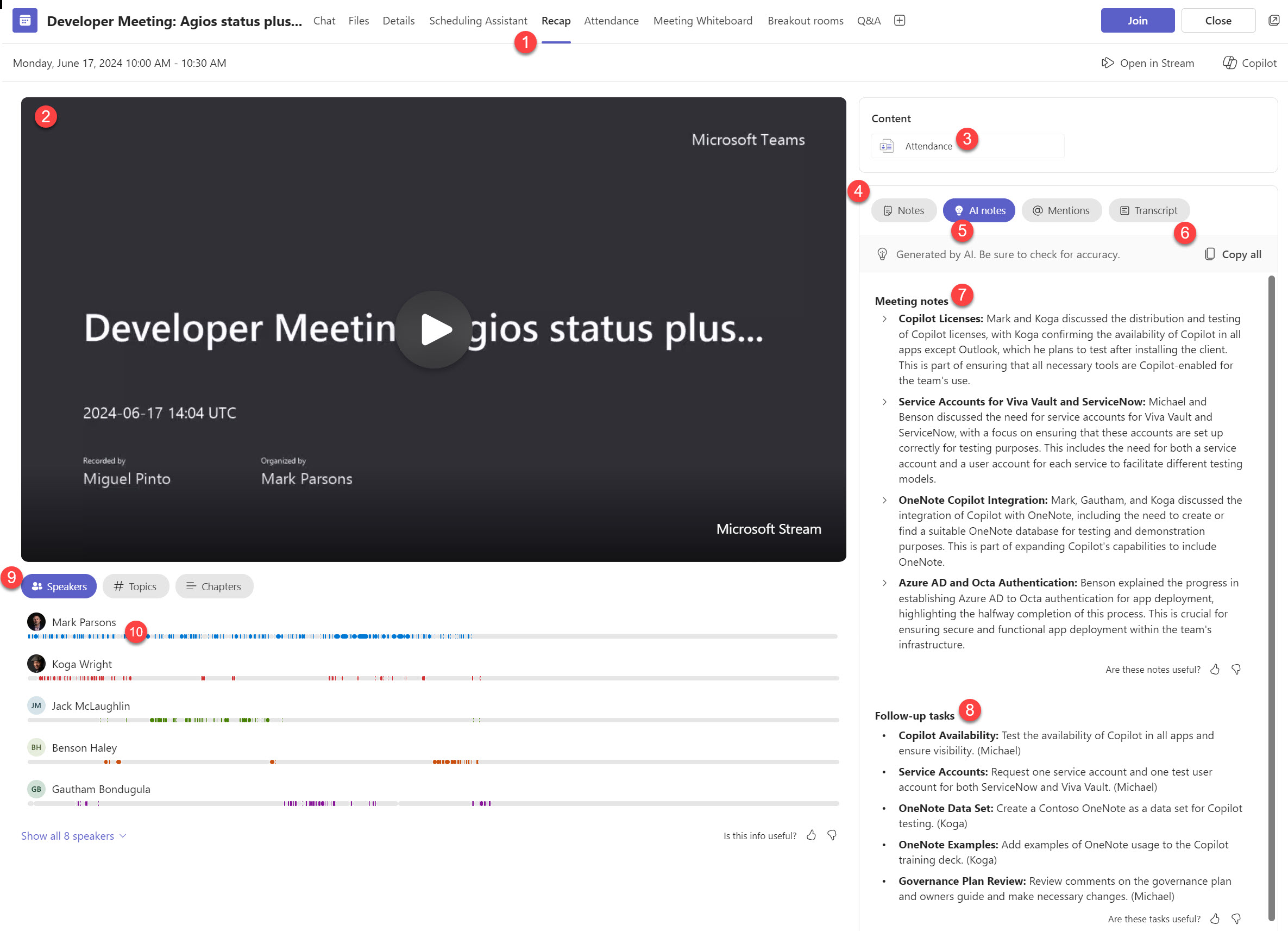Expand the OneNote Copilot Integration note
Image resolution: width=1288 pixels, height=931 pixels.
click(885, 500)
